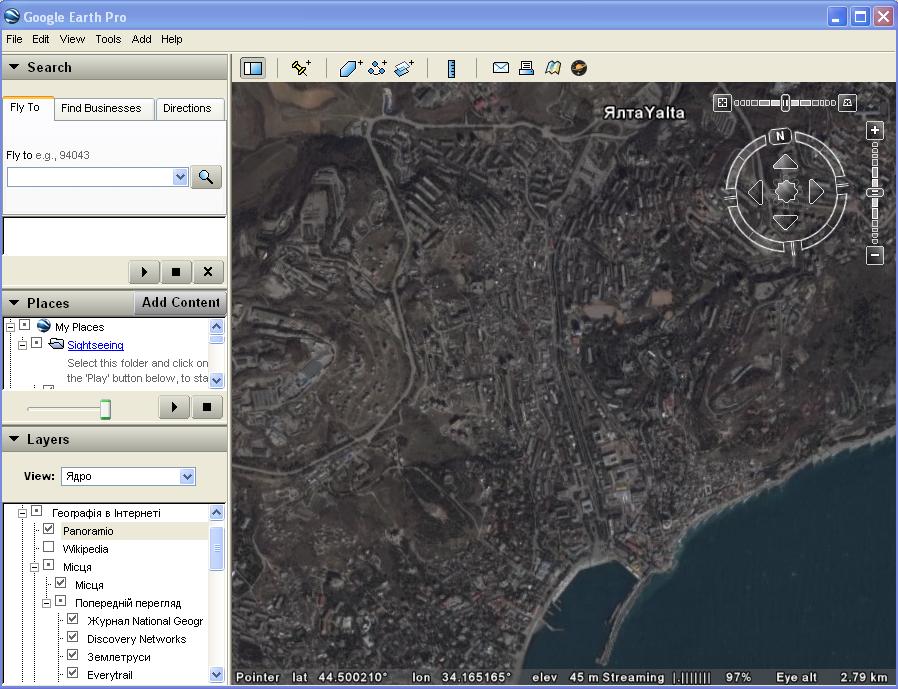Toggle the sidebar visibility icon
Image resolution: width=898 pixels, height=689 pixels.
point(253,68)
